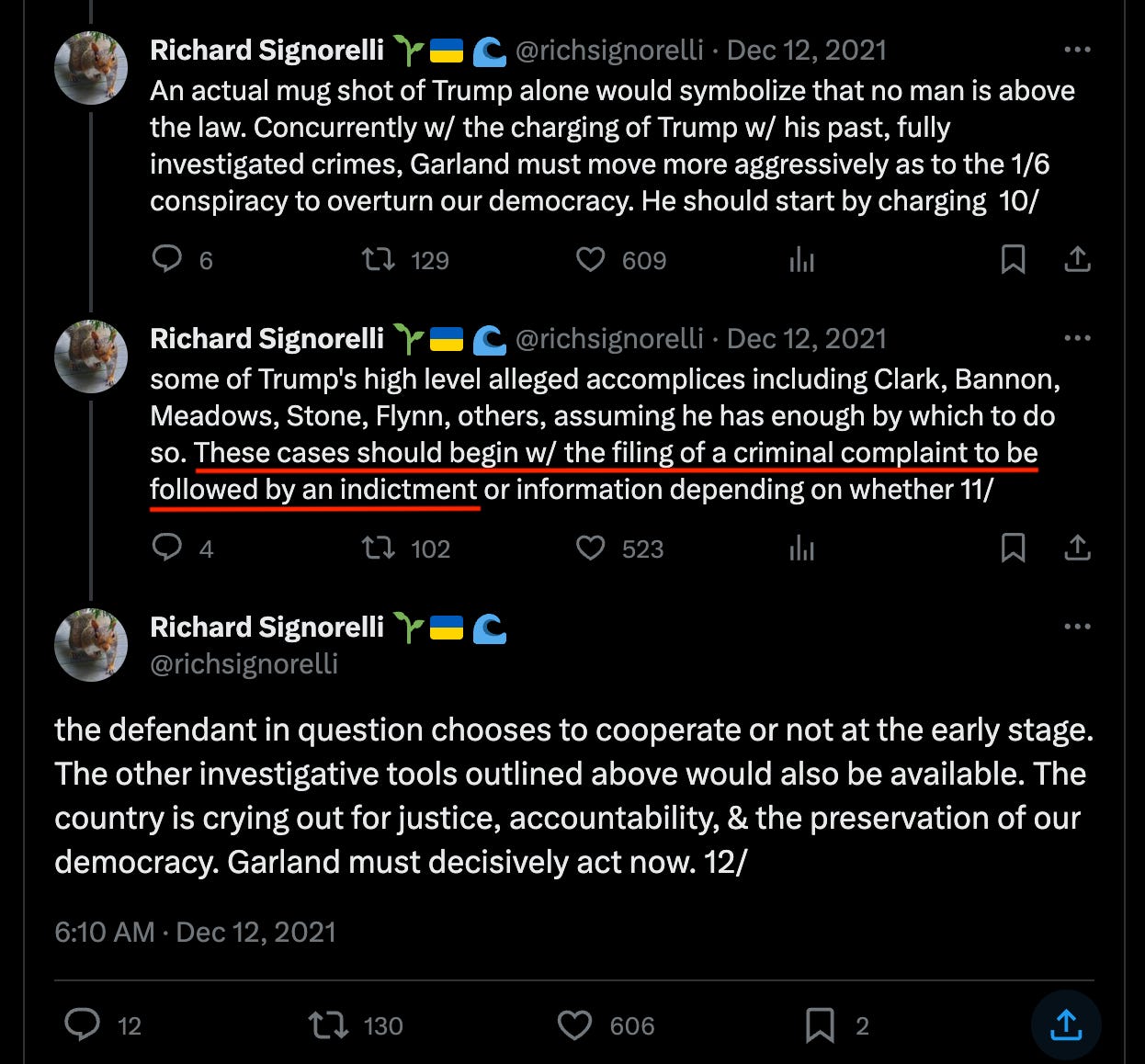
Task: Open more options for the 10/ tweet
Action: click(x=1077, y=50)
